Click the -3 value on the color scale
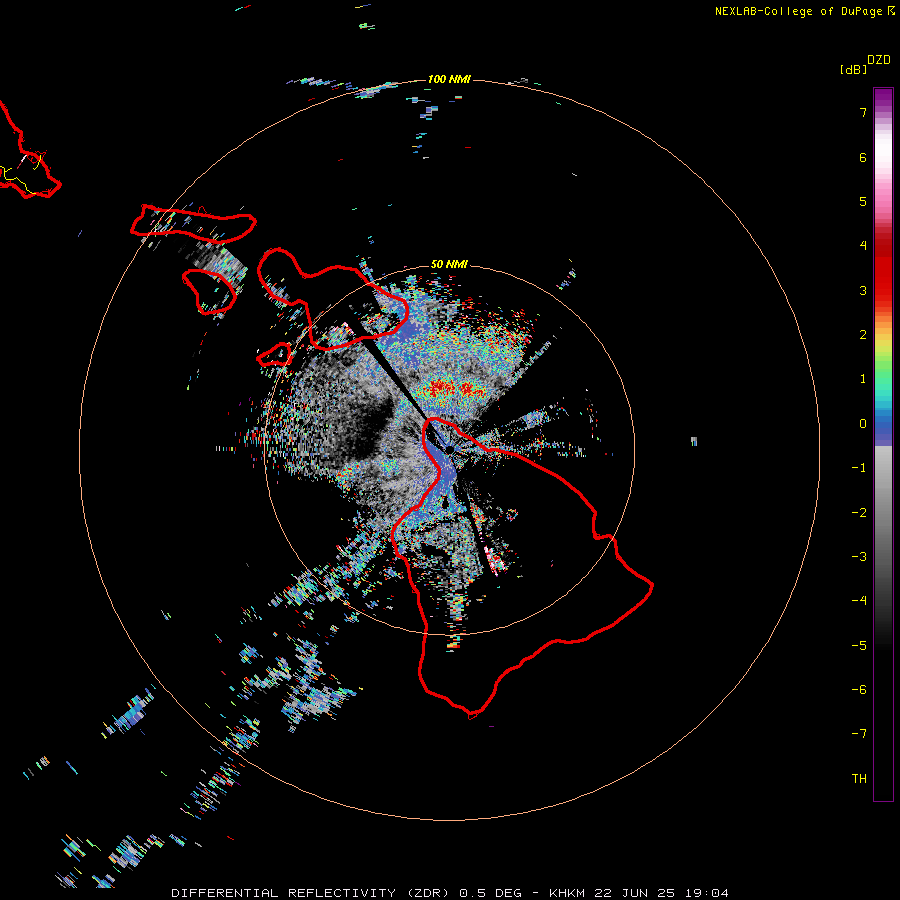 [x=859, y=557]
